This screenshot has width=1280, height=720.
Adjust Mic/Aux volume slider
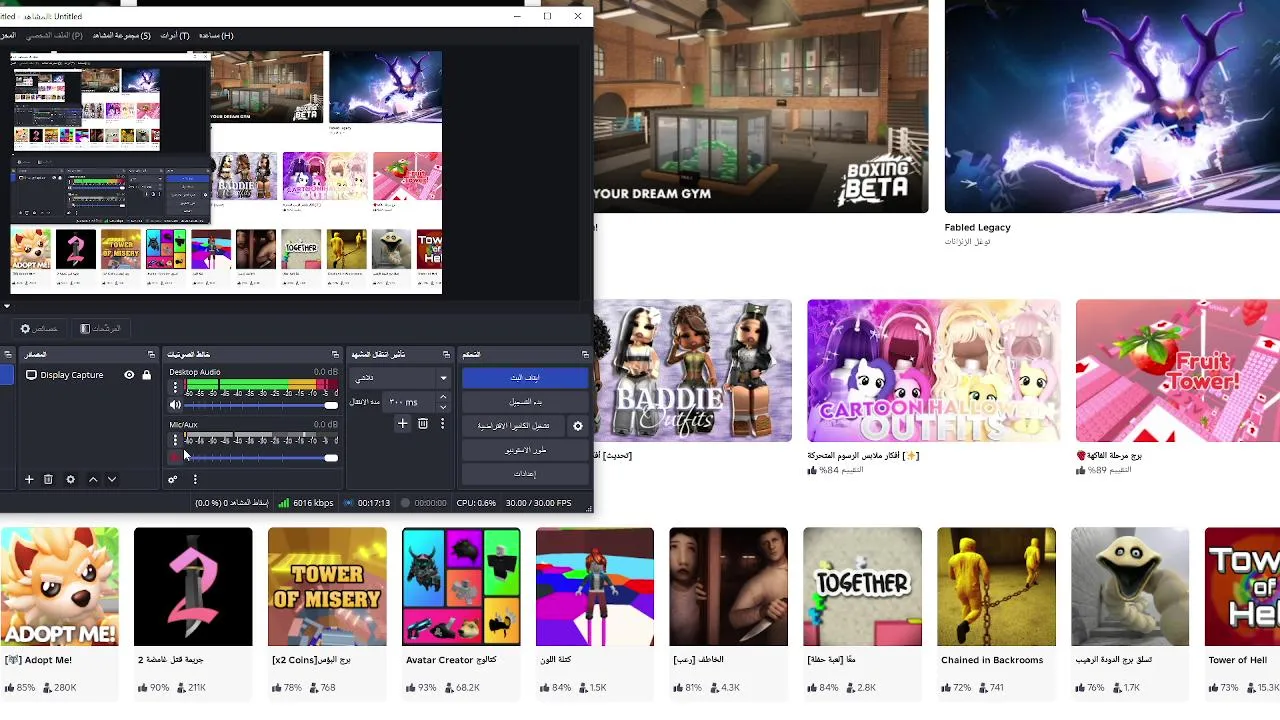point(261,458)
